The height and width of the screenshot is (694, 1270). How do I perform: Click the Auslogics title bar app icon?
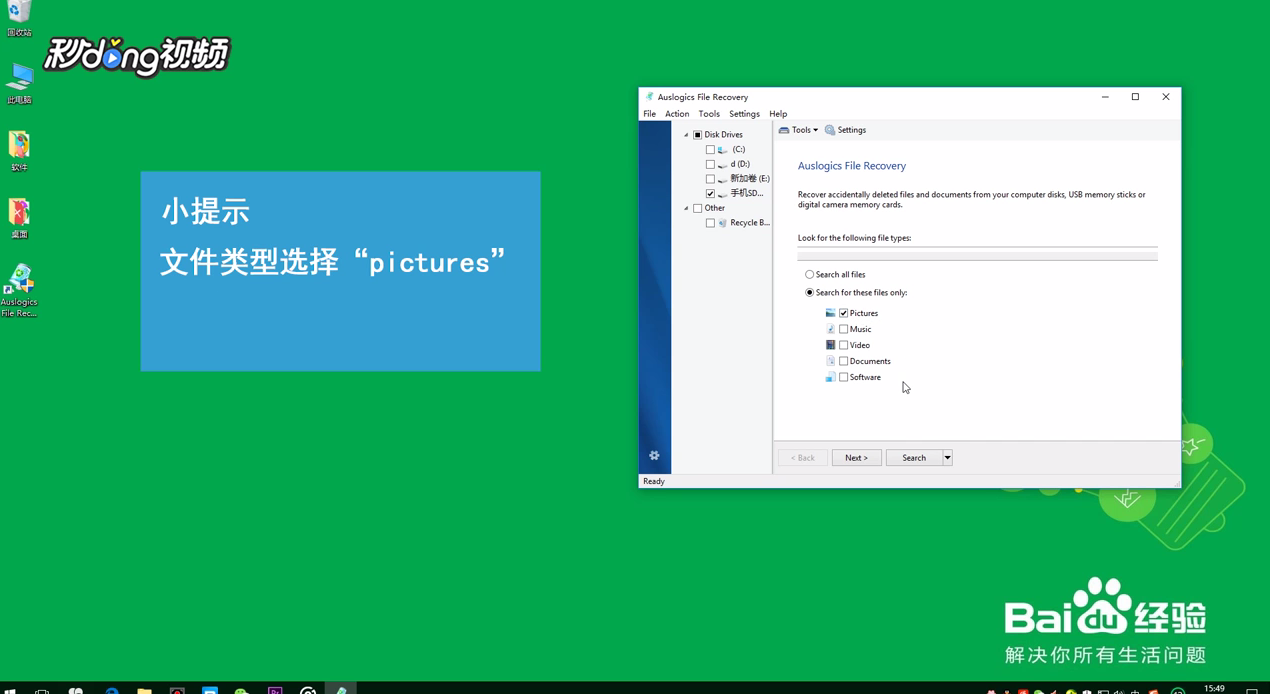pyautogui.click(x=649, y=97)
